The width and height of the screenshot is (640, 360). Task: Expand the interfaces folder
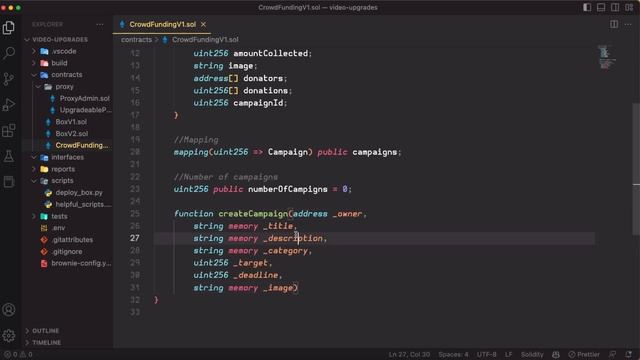[x=67, y=157]
